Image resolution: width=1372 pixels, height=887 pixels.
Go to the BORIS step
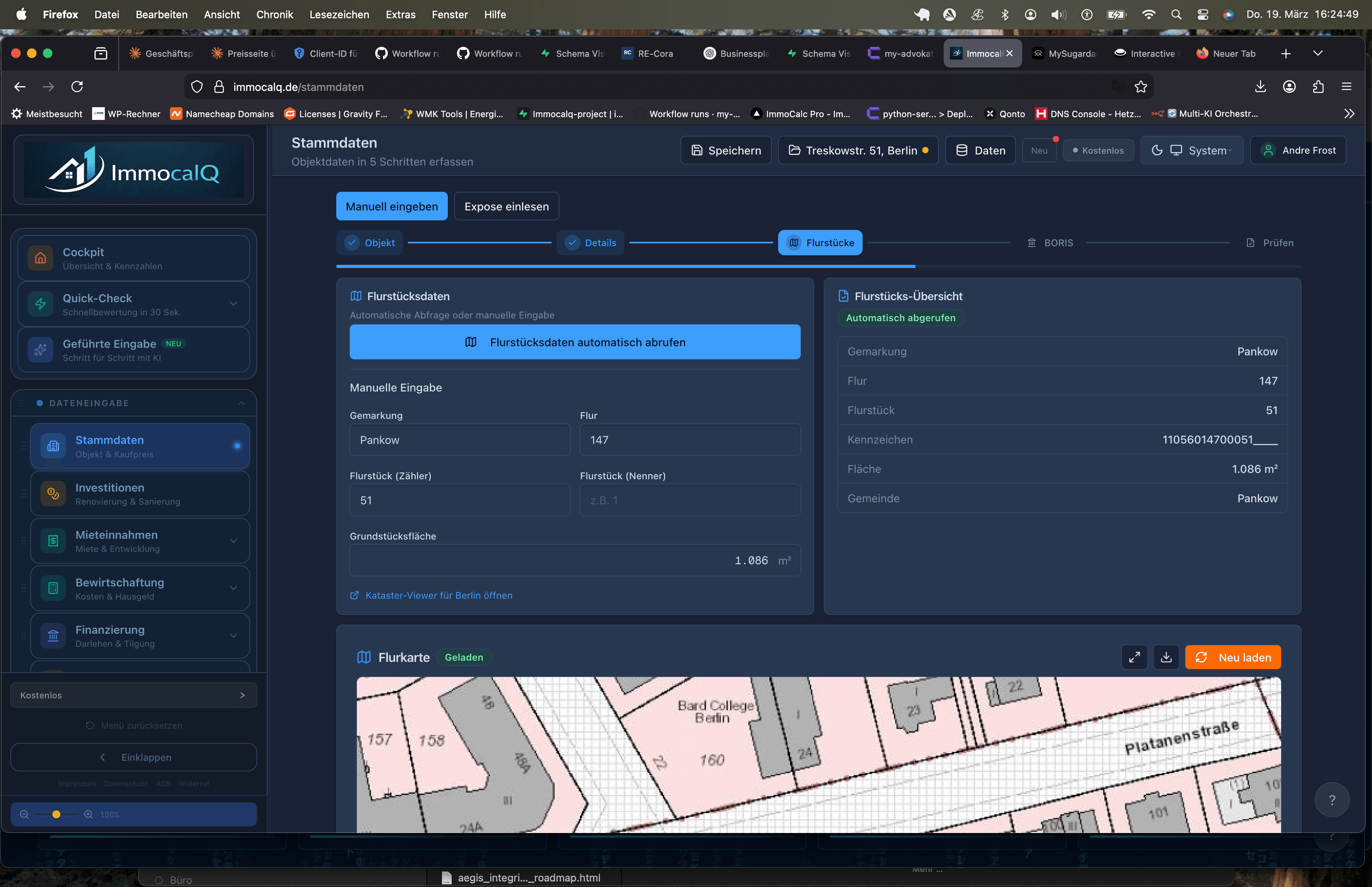click(x=1050, y=243)
